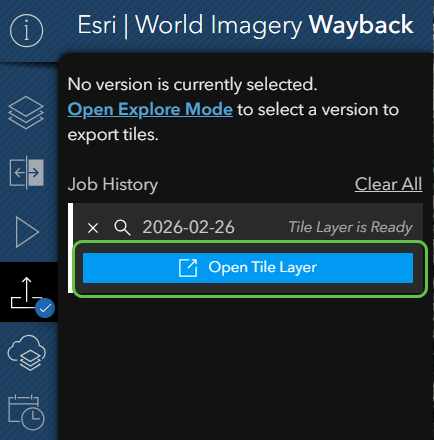Click the blue checkmark badge on export icon
Screen dimensions: 434x440
[45, 308]
